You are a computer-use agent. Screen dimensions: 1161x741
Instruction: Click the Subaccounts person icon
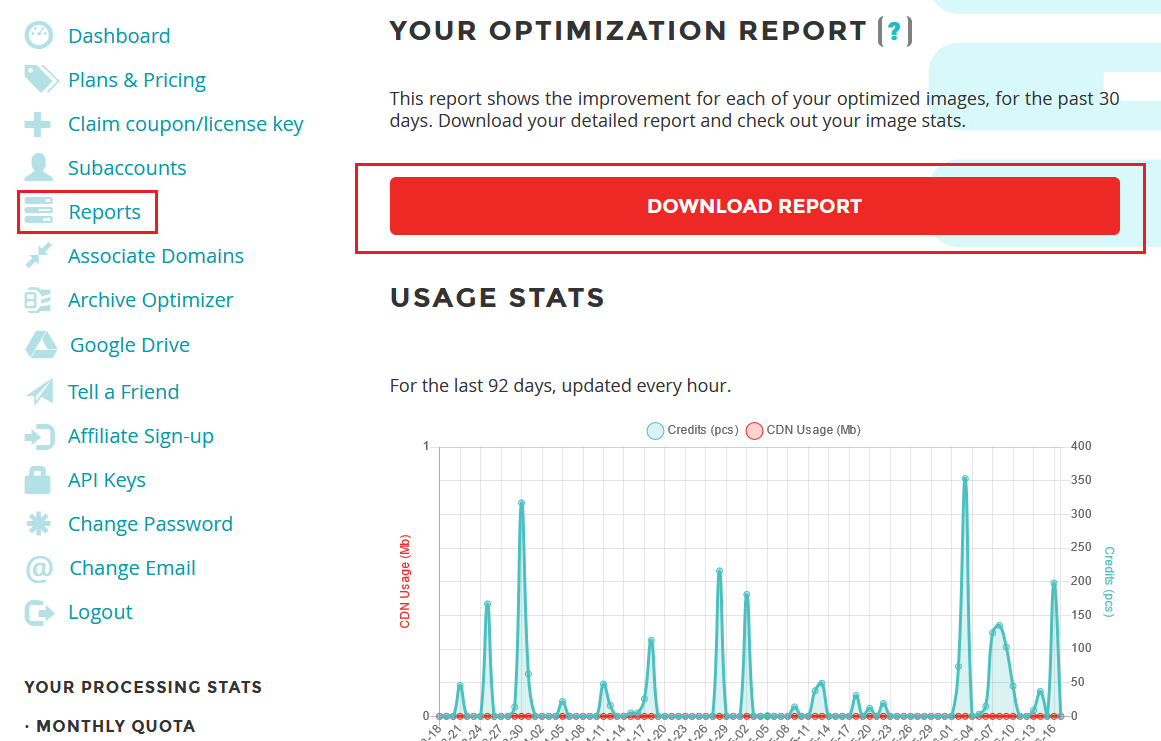coord(38,168)
